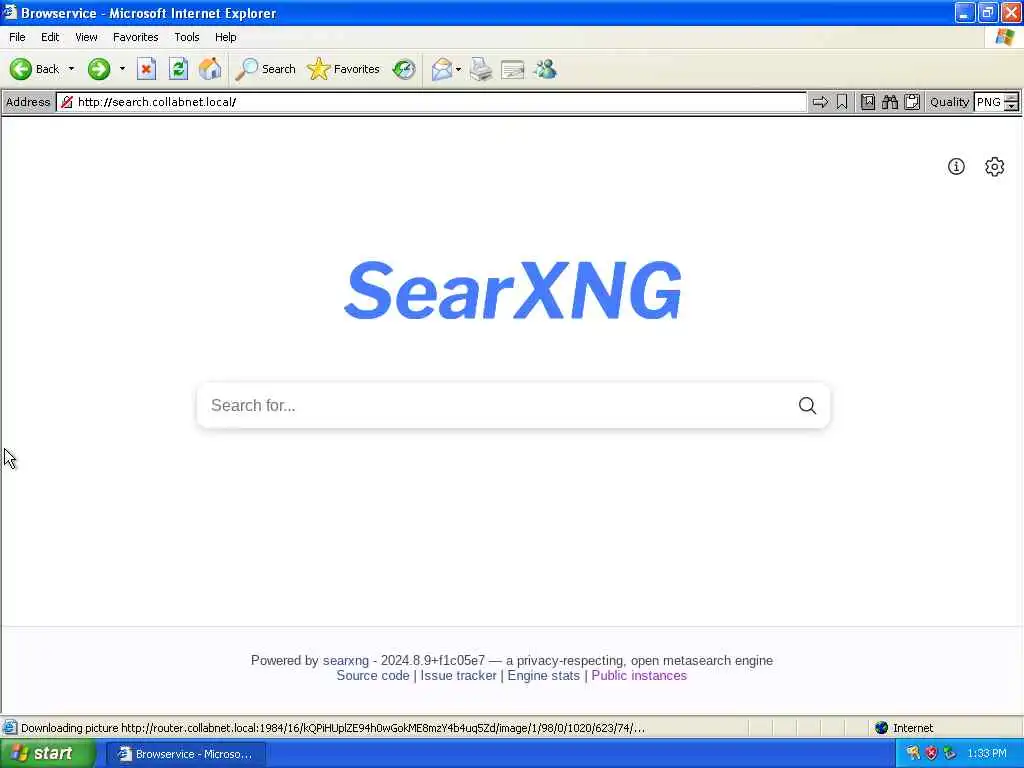Image resolution: width=1024 pixels, height=768 pixels.
Task: Focus the 'Search for...' input box
Action: pyautogui.click(x=496, y=406)
